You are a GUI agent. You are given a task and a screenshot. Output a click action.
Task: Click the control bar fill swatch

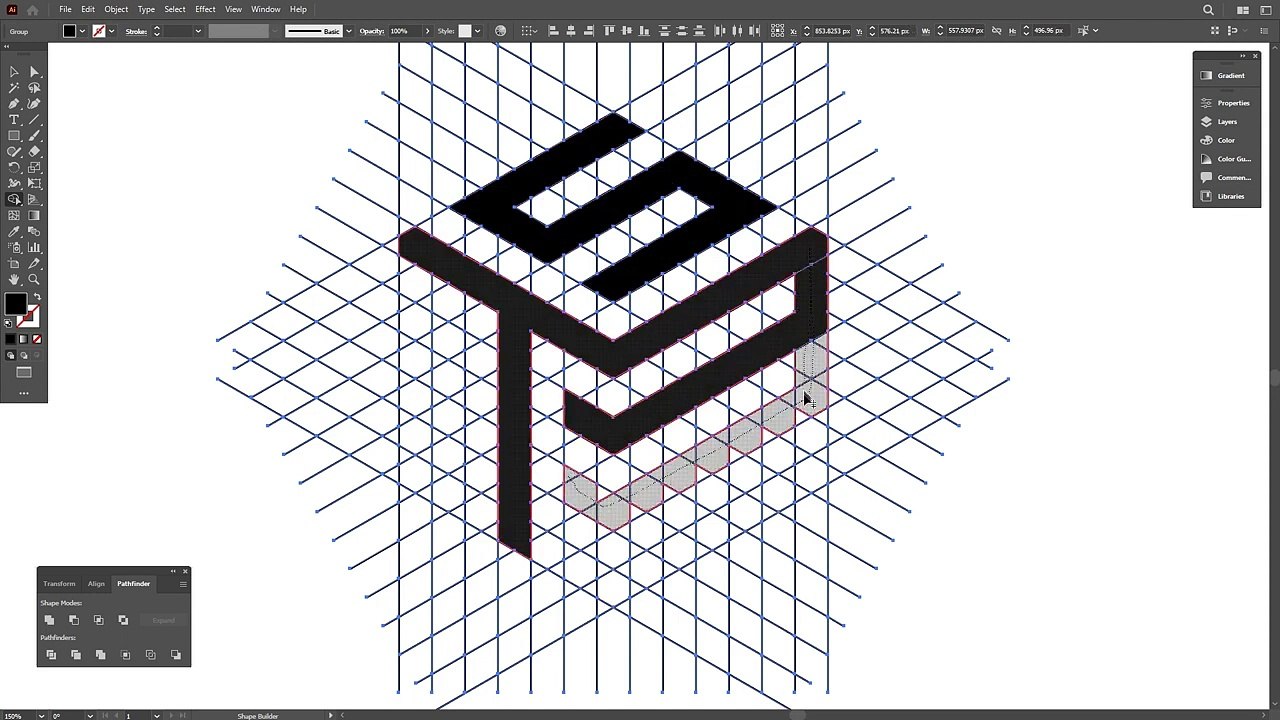pyautogui.click(x=69, y=31)
